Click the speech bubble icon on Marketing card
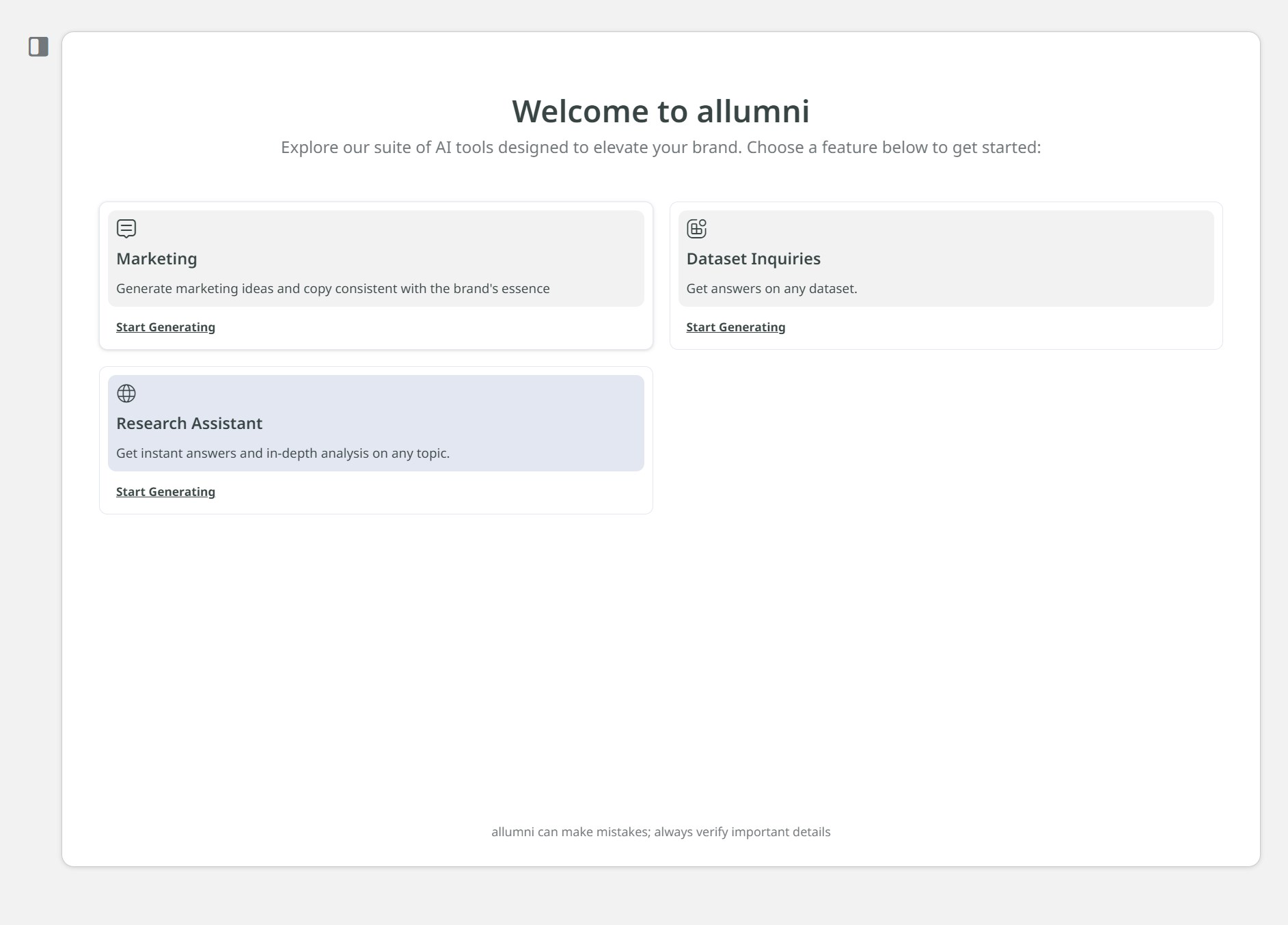 pos(126,227)
